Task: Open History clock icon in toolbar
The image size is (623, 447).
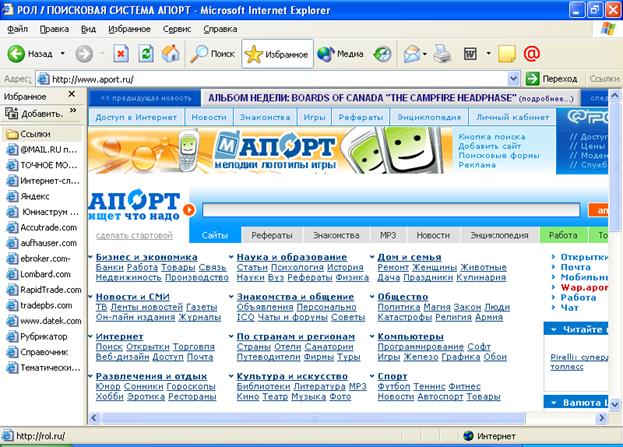Action: [382, 54]
